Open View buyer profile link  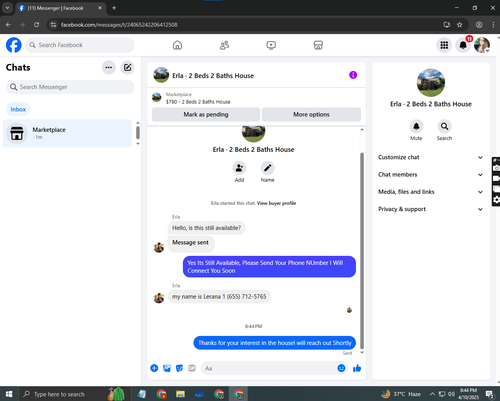click(276, 203)
